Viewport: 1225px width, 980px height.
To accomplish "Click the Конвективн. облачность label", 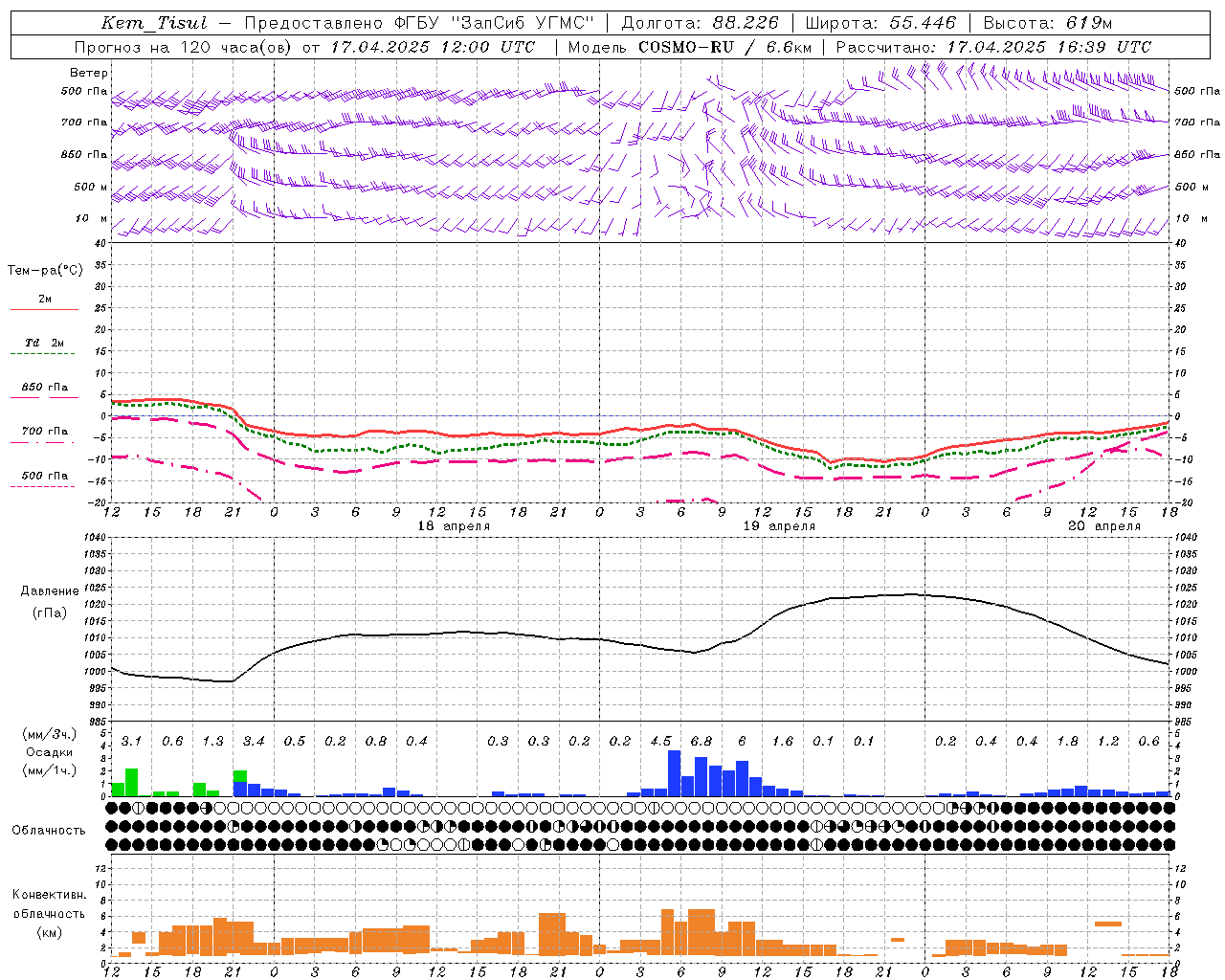I will pos(49,904).
